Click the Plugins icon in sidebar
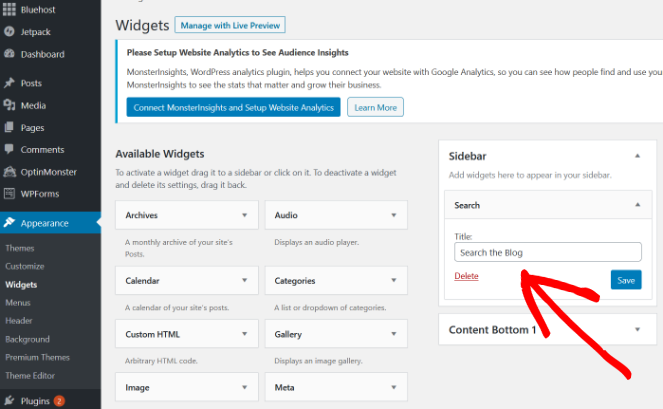663x409 pixels. [9, 401]
